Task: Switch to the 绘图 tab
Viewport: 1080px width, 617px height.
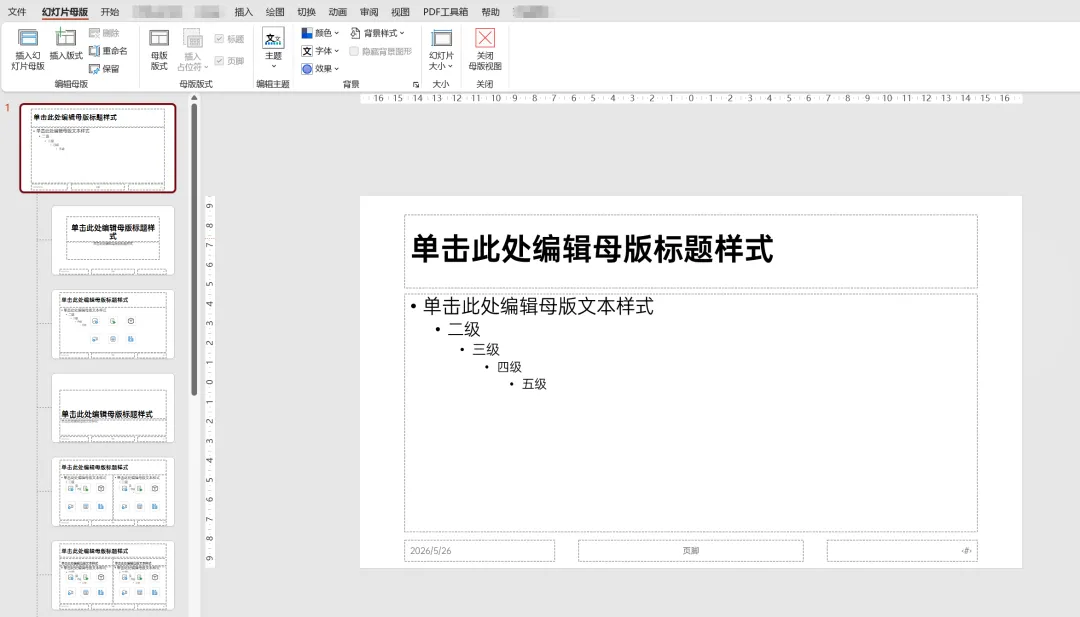Action: click(275, 12)
